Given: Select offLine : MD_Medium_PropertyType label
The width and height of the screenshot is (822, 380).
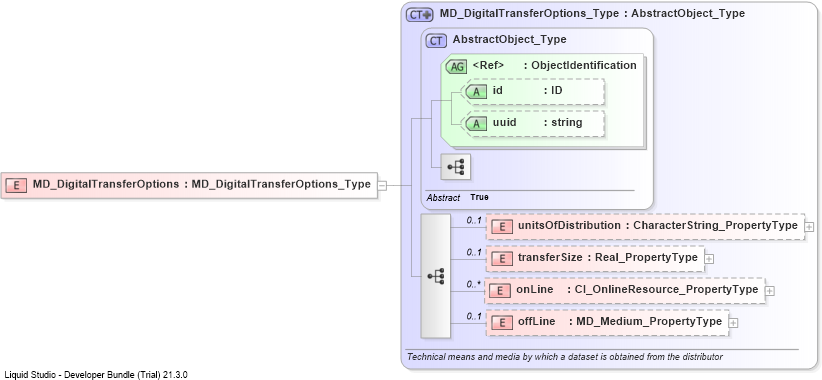Looking at the screenshot, I should [x=620, y=321].
